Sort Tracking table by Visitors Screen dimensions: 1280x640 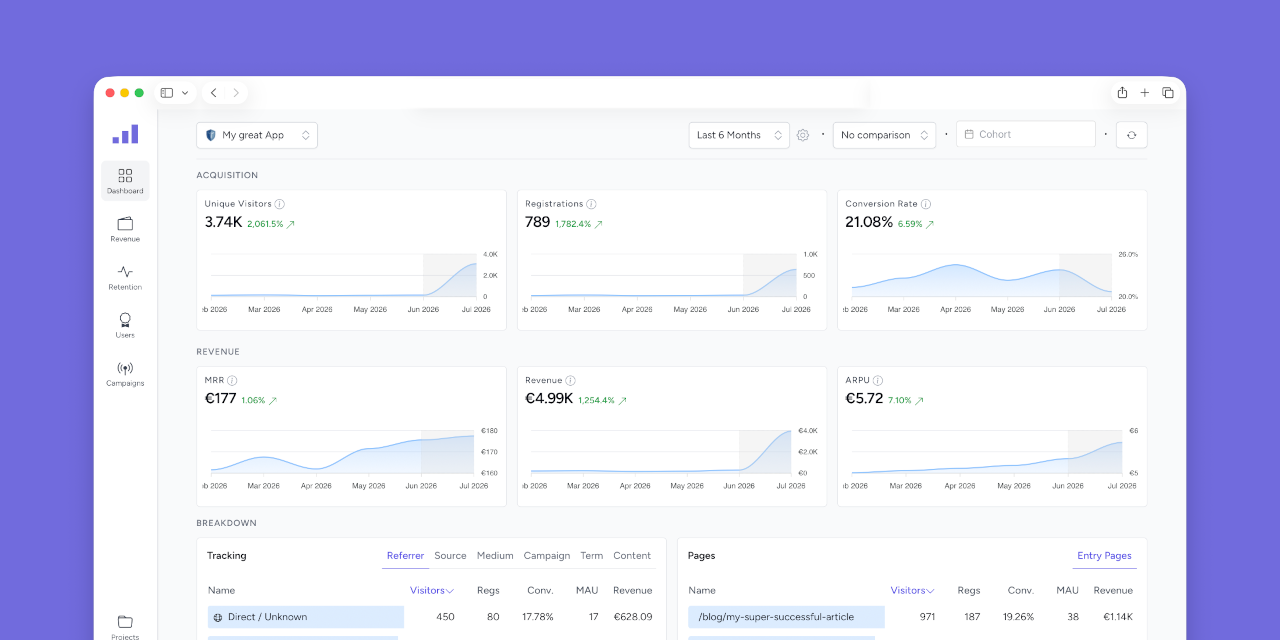tap(432, 590)
